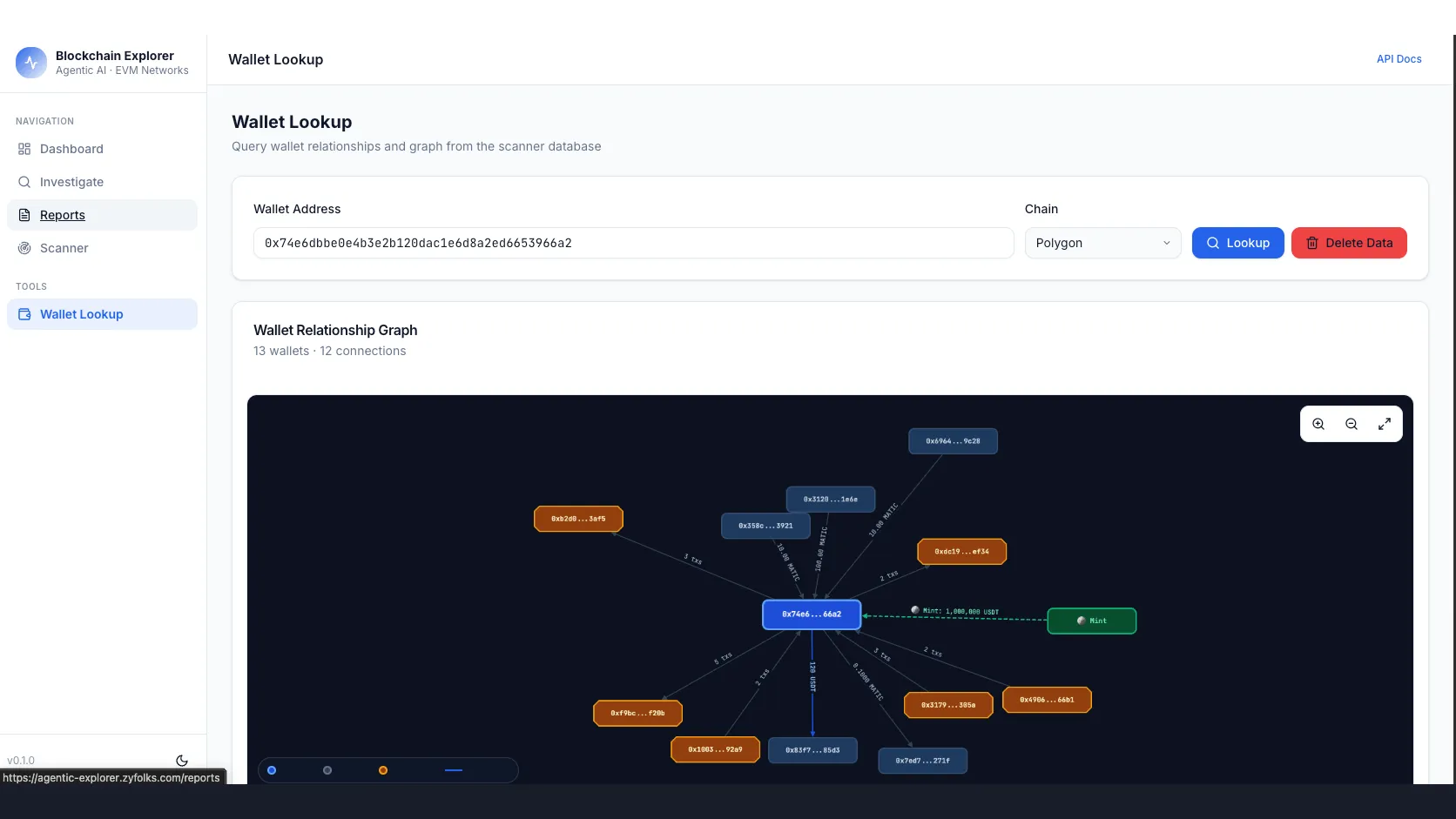Click the version label v0.1.0
The width and height of the screenshot is (1456, 819).
tap(21, 761)
